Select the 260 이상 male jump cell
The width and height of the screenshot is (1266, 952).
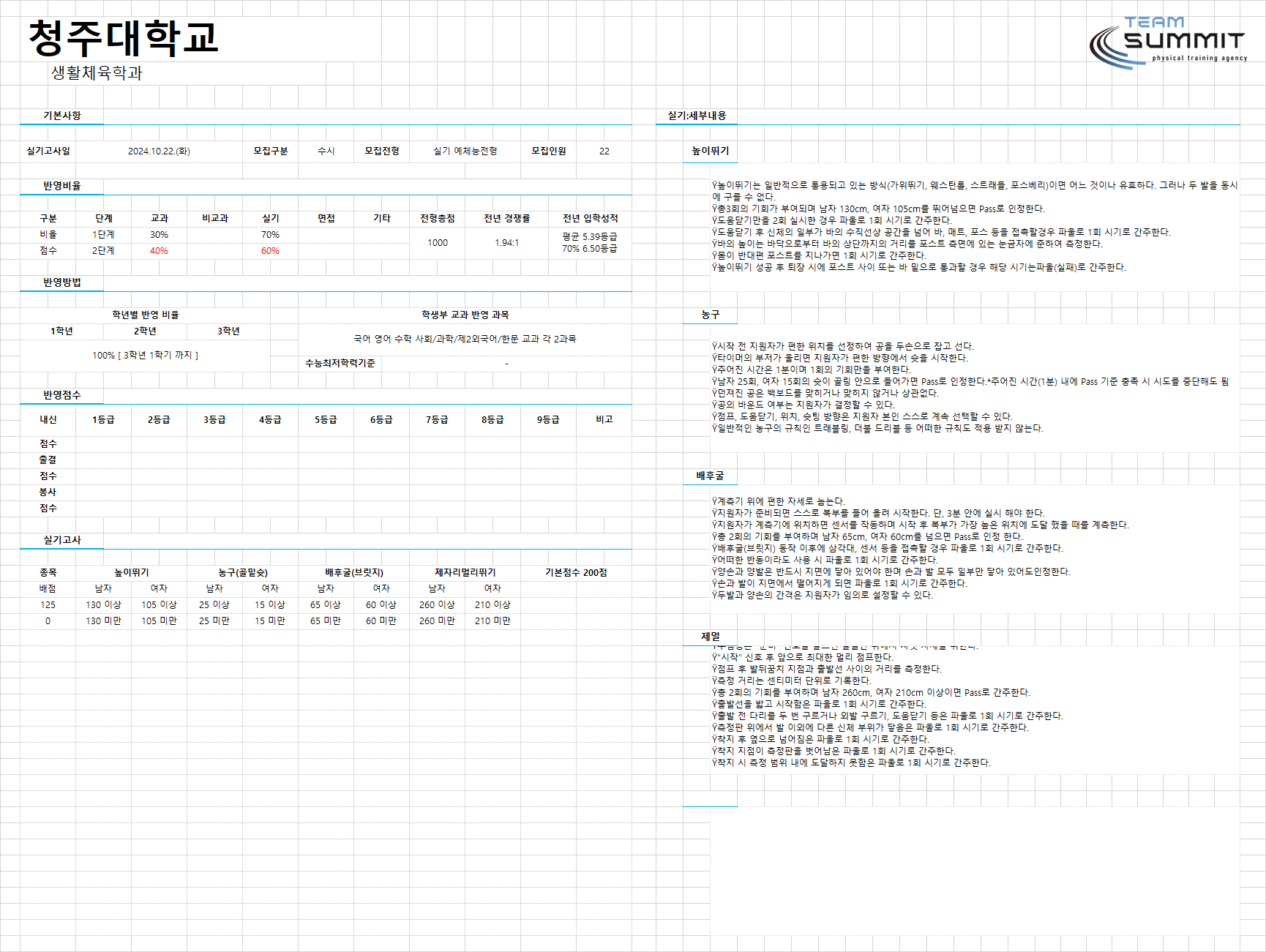(x=437, y=604)
